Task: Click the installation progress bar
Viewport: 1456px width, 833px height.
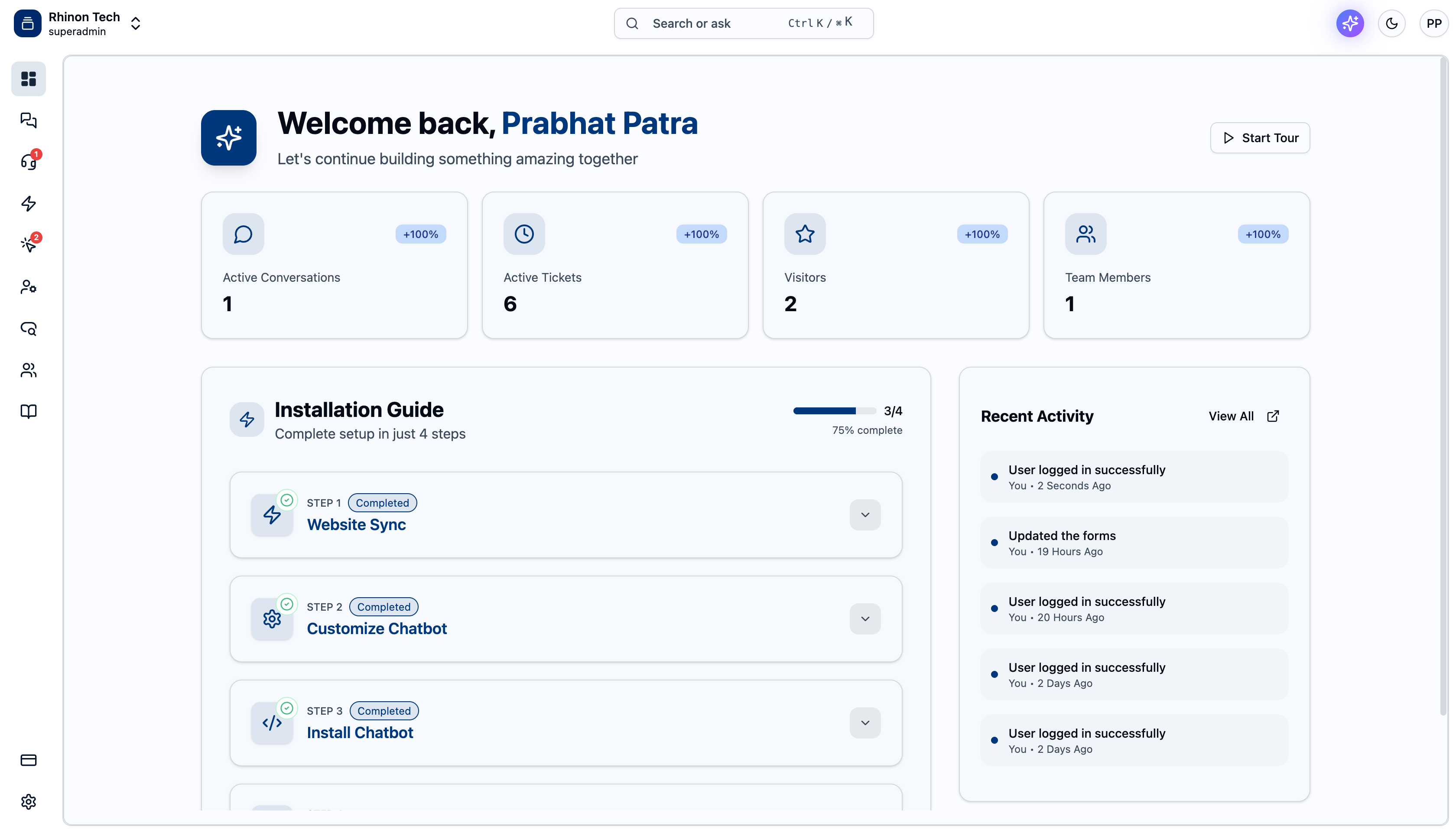Action: 834,411
